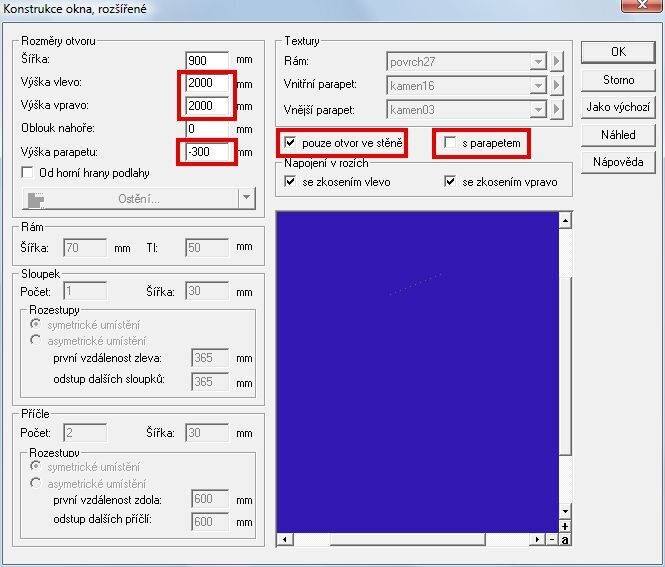The height and width of the screenshot is (567, 665).
Task: Click odstup dalších sloupků field
Action: [x=210, y=382]
